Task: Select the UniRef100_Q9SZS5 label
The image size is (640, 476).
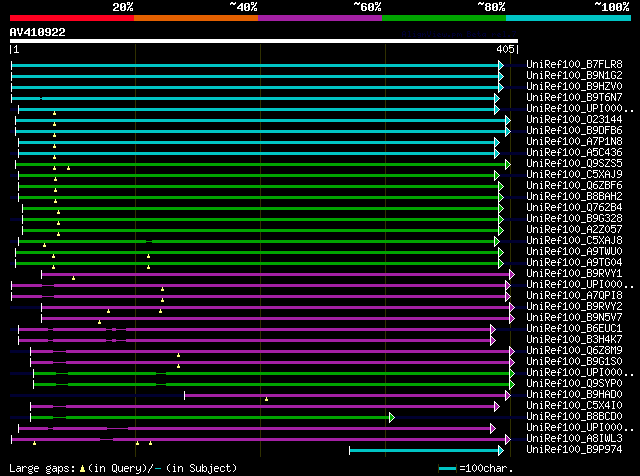Action: [x=574, y=163]
